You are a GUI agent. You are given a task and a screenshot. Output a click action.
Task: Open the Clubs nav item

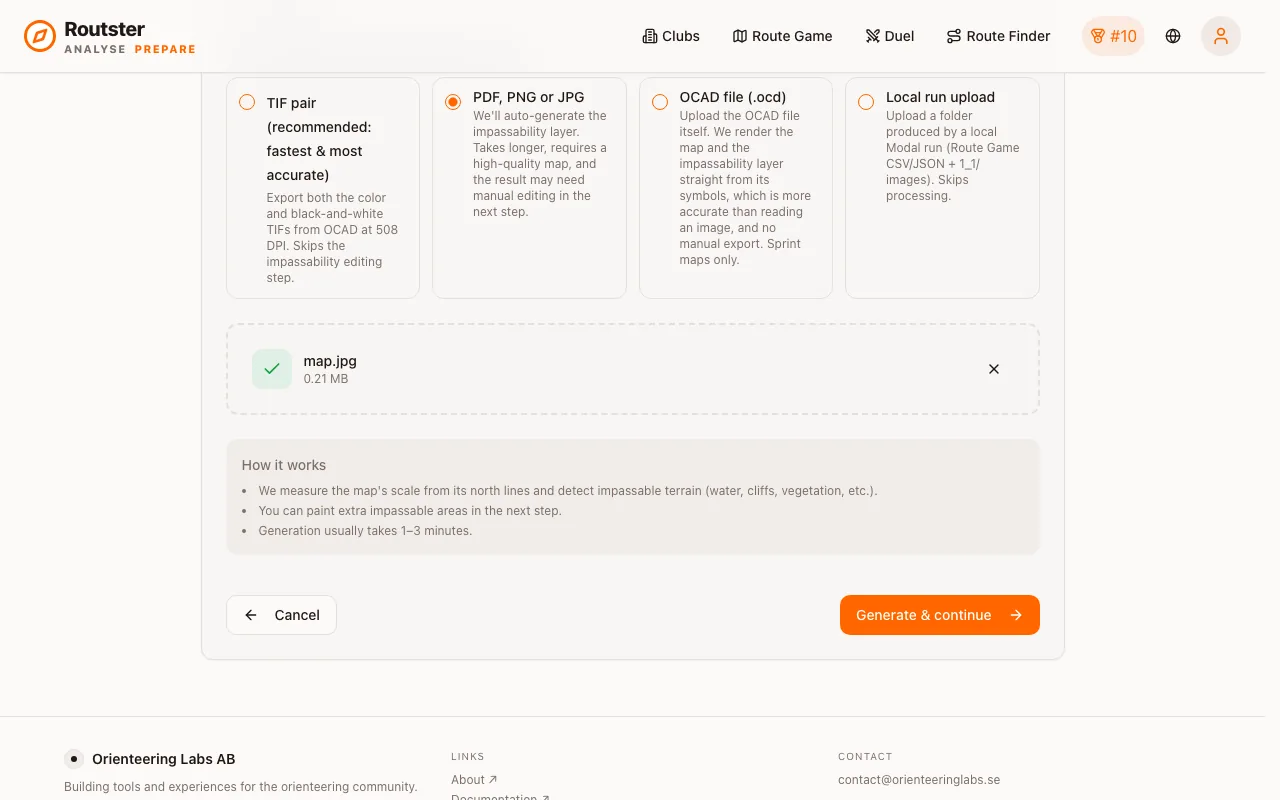671,36
